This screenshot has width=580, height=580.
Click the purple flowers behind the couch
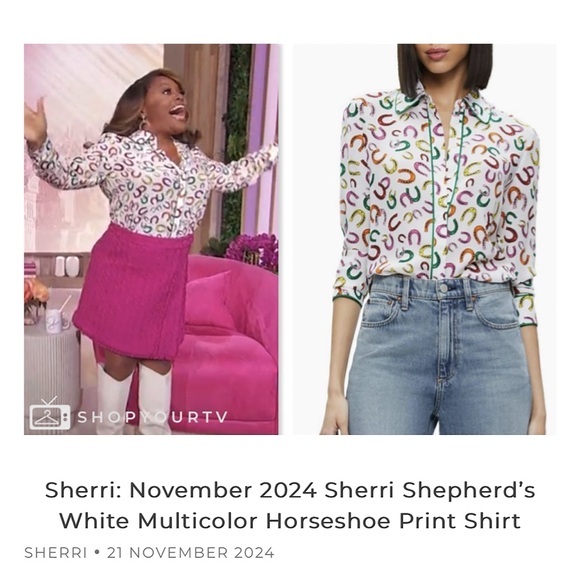coord(253,252)
